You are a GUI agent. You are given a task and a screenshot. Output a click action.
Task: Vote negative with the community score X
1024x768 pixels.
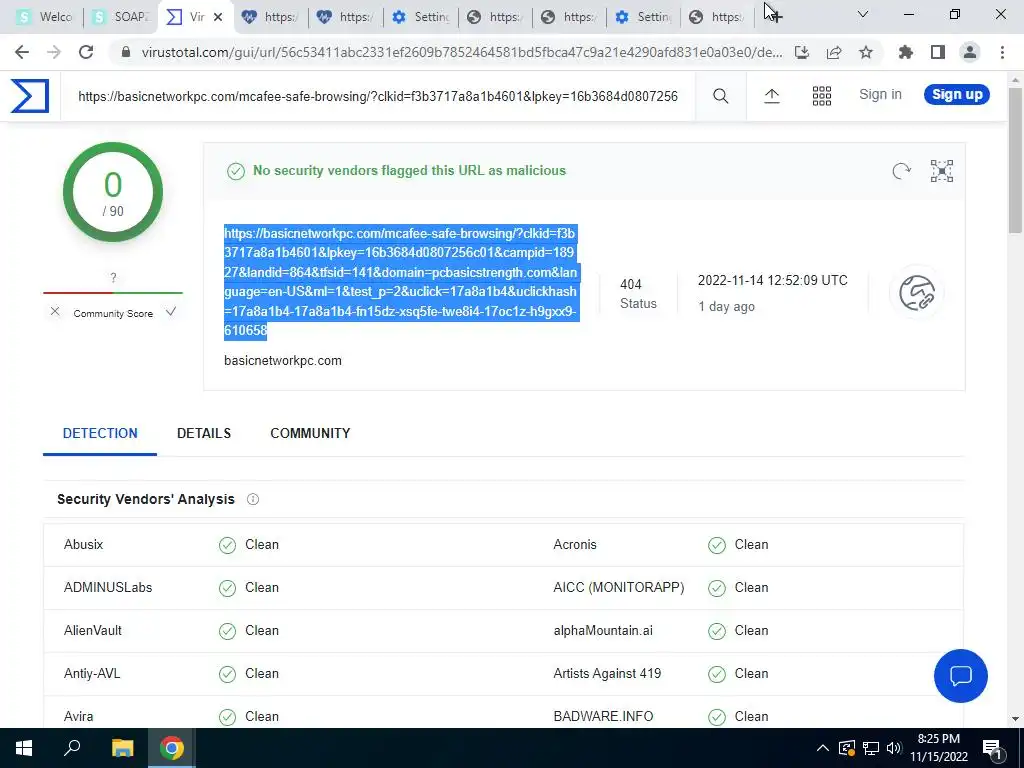tap(55, 312)
